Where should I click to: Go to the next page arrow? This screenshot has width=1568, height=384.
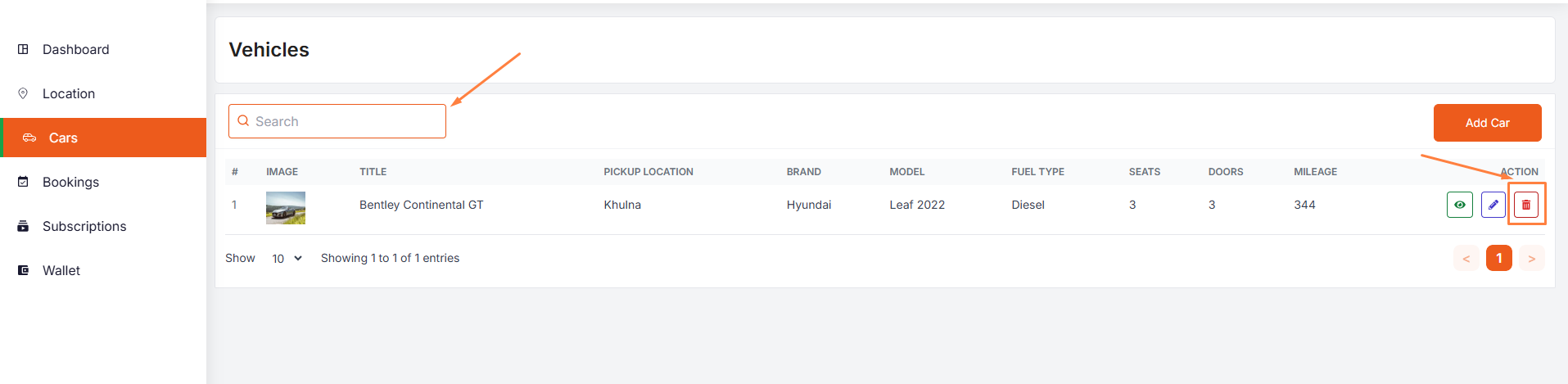(1531, 259)
